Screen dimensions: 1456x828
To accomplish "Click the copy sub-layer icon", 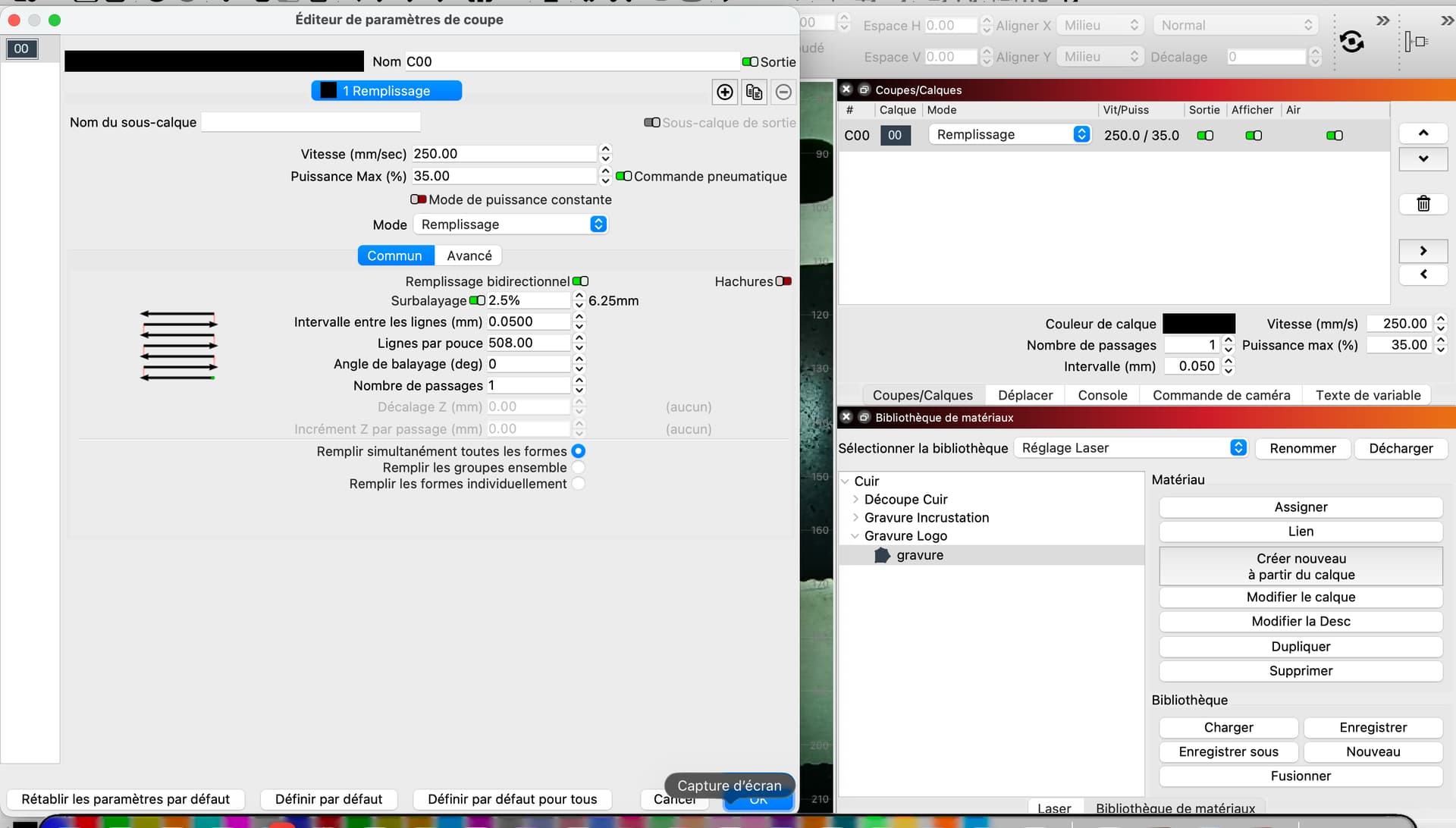I will [754, 92].
